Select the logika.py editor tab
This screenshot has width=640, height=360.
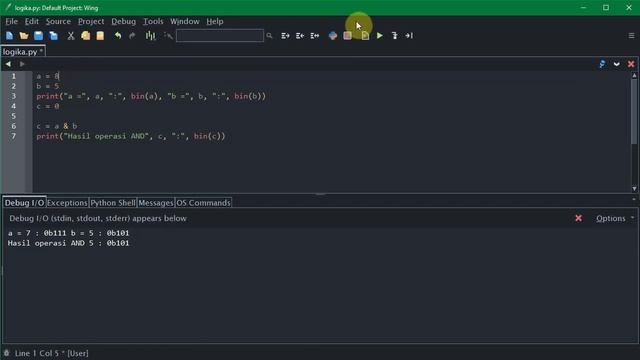[x=22, y=52]
